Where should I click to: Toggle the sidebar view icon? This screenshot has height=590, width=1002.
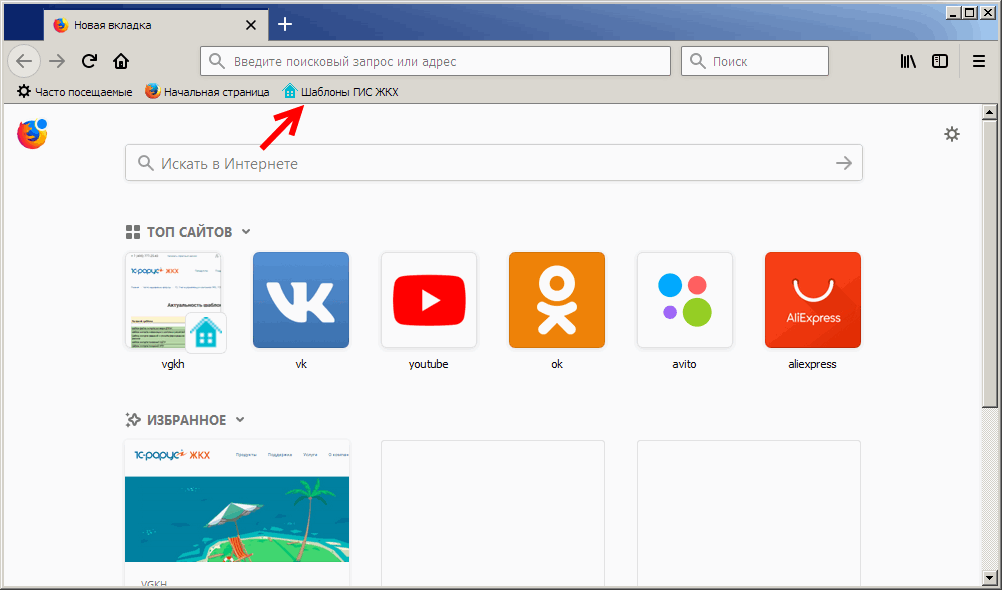[x=940, y=61]
